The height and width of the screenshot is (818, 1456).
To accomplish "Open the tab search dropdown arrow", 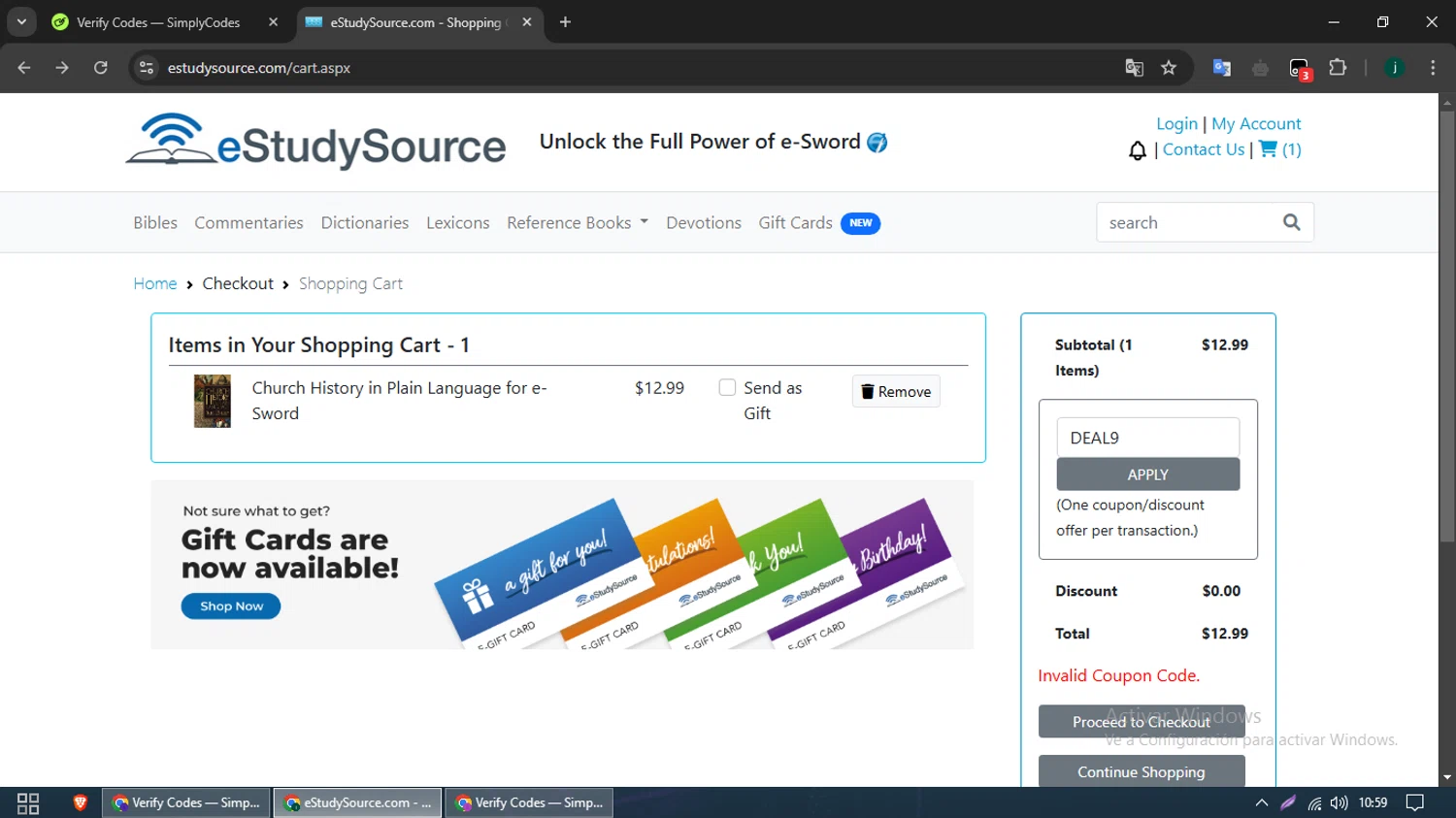I will tap(21, 22).
